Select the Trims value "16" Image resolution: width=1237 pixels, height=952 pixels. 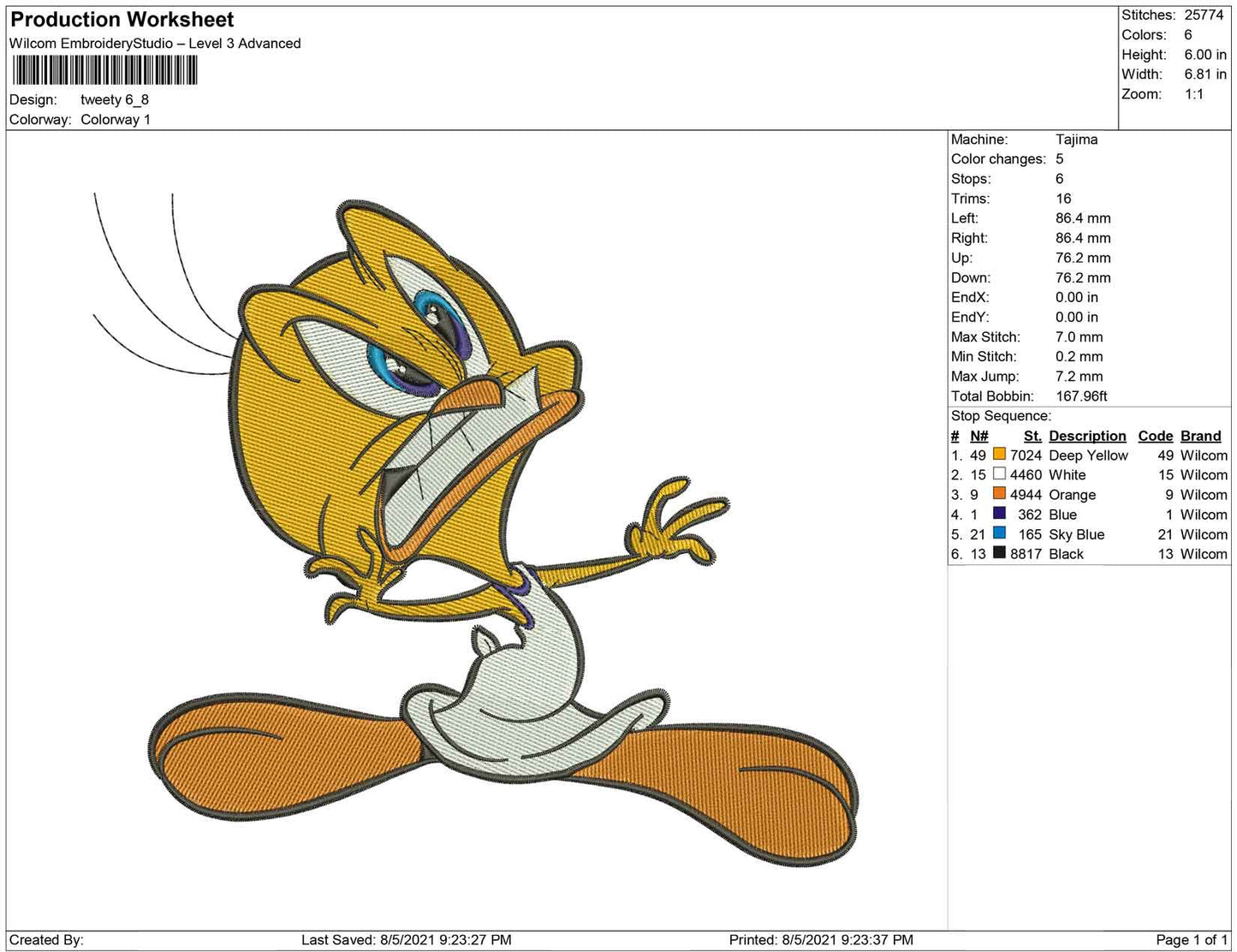point(1063,199)
